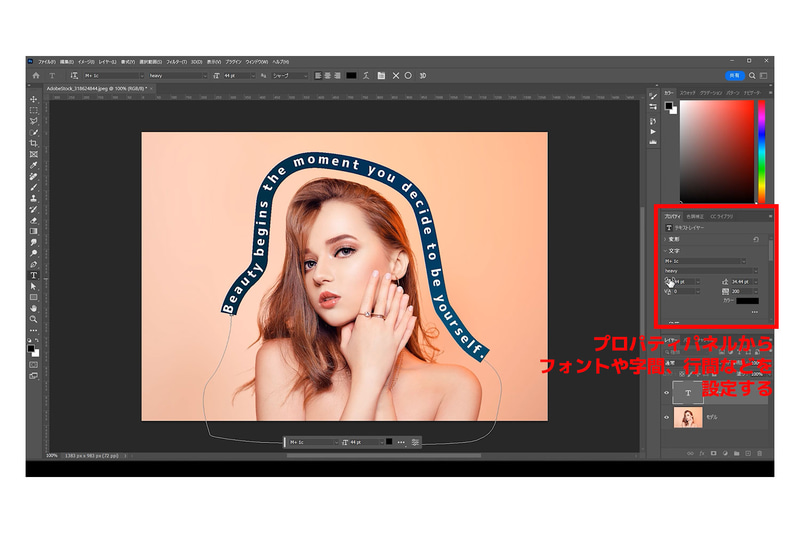Center-align text in options bar

click(x=328, y=75)
